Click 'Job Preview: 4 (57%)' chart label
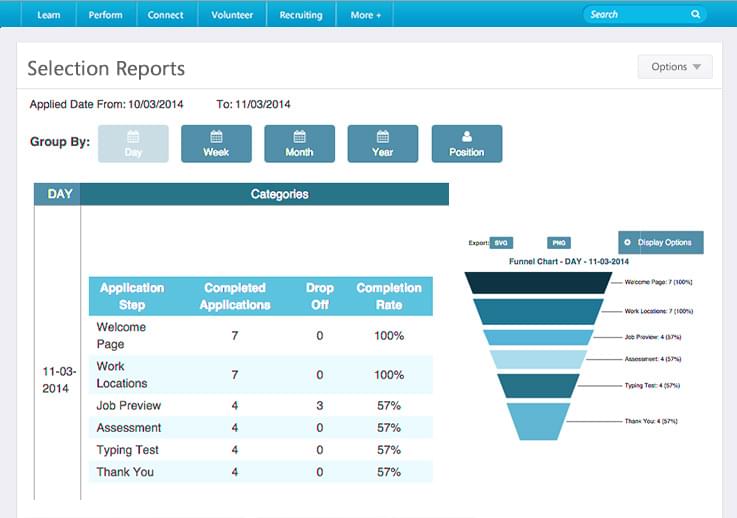The width and height of the screenshot is (737, 518). pyautogui.click(x=652, y=337)
